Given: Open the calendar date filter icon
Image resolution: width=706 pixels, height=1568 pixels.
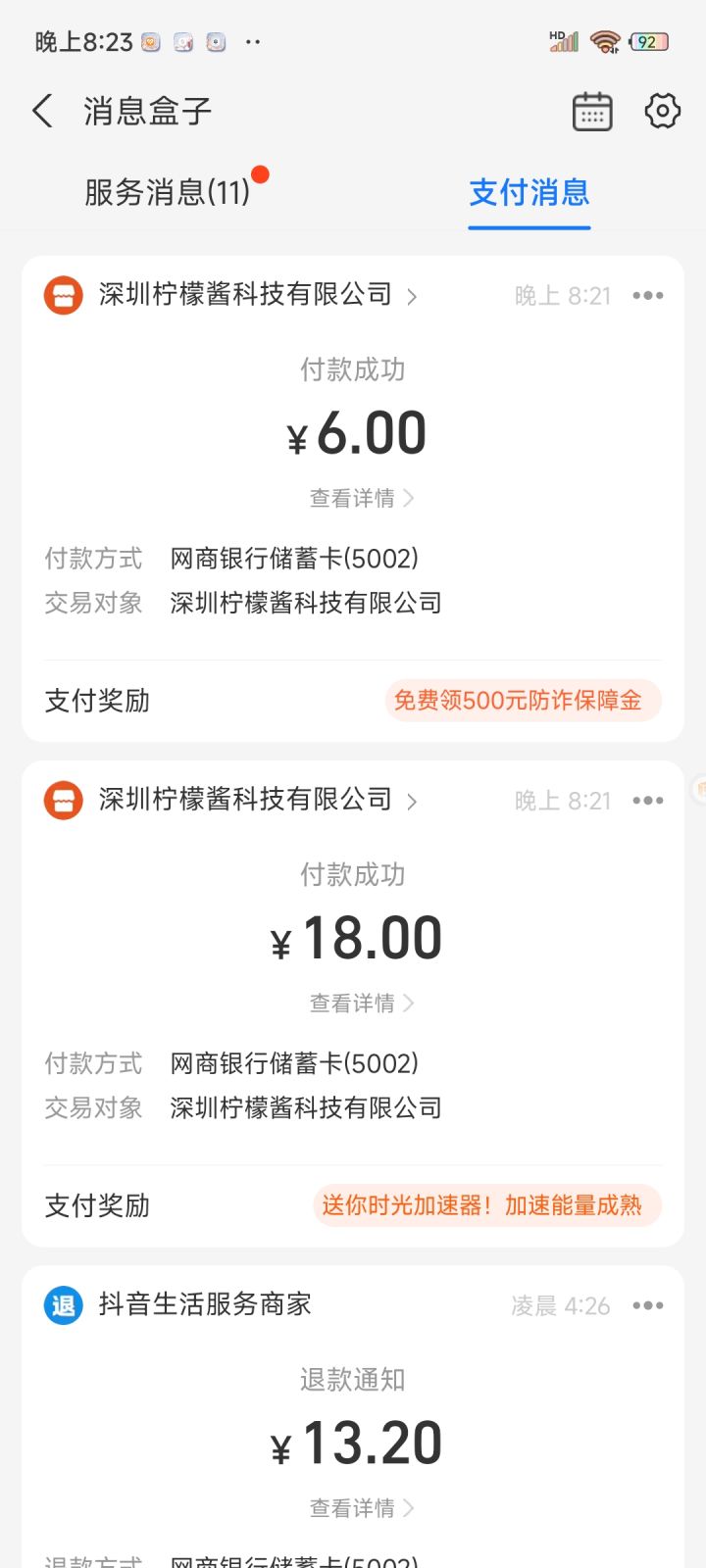Looking at the screenshot, I should (592, 112).
